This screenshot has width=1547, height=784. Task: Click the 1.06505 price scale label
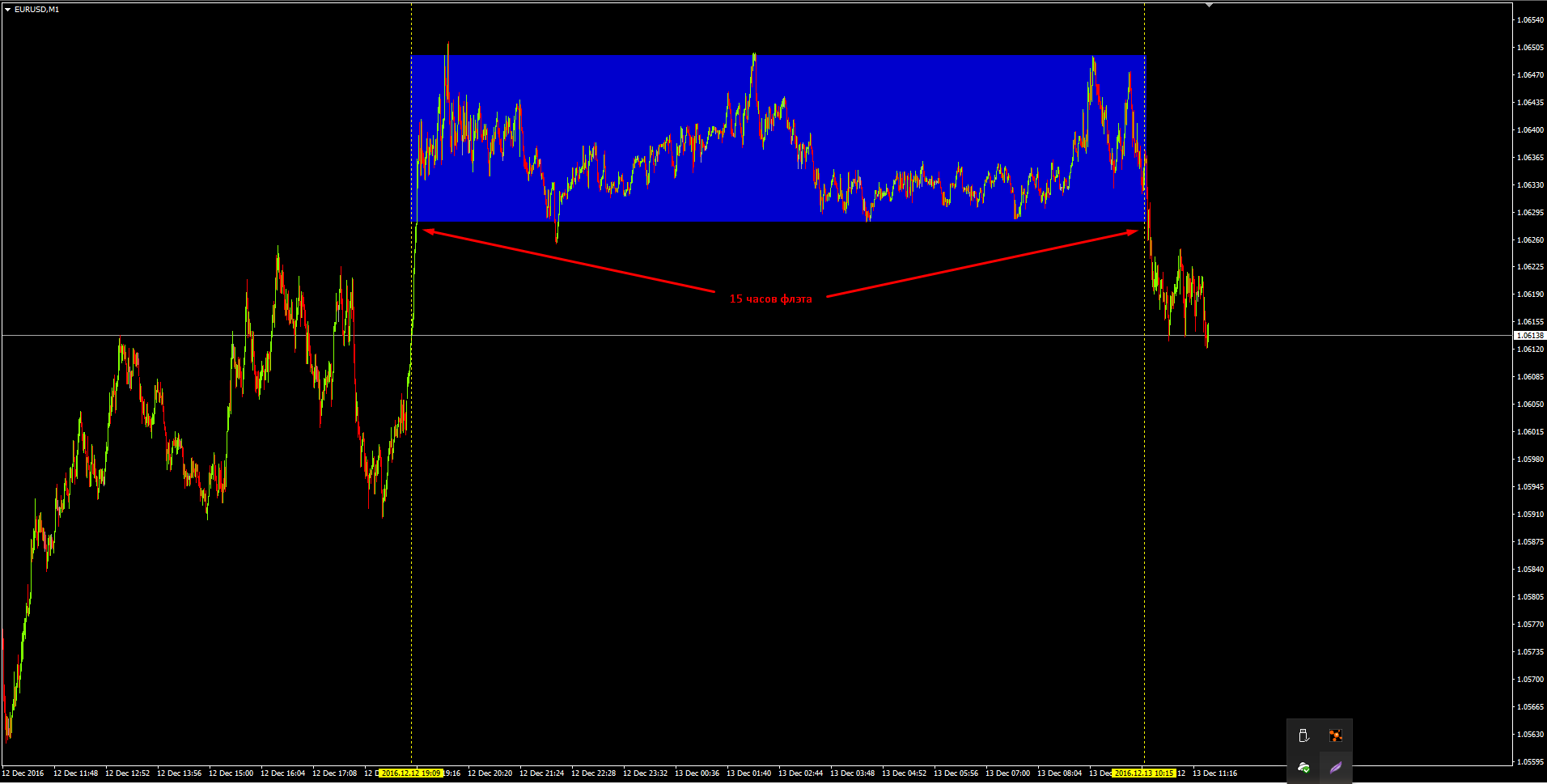click(x=1530, y=48)
